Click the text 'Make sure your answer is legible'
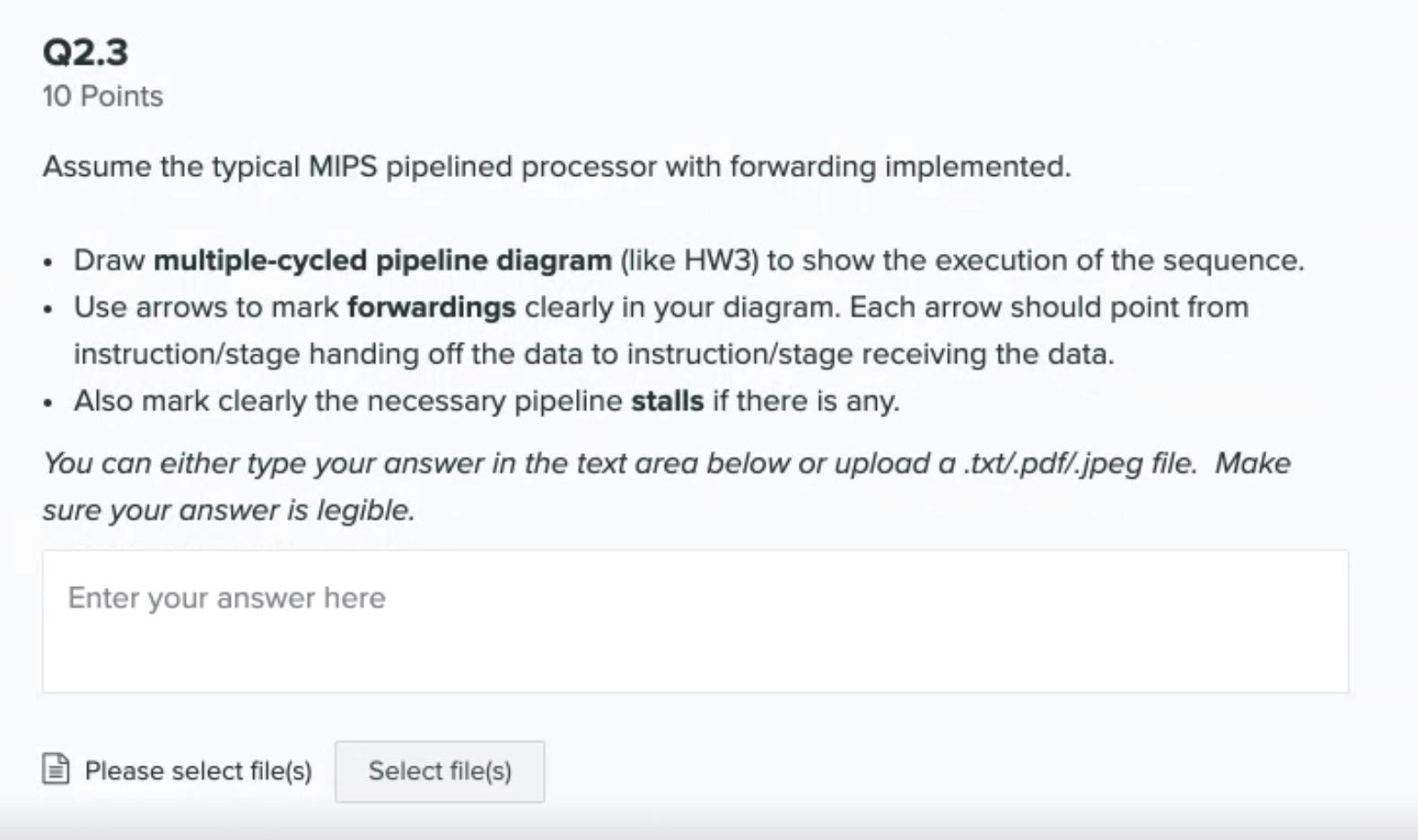The height and width of the screenshot is (840, 1418). point(229,510)
